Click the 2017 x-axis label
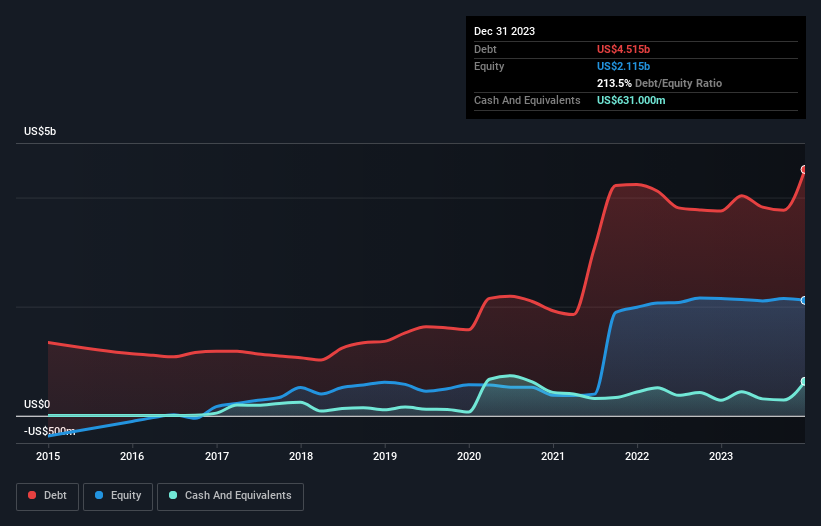The height and width of the screenshot is (526, 821). click(x=217, y=456)
